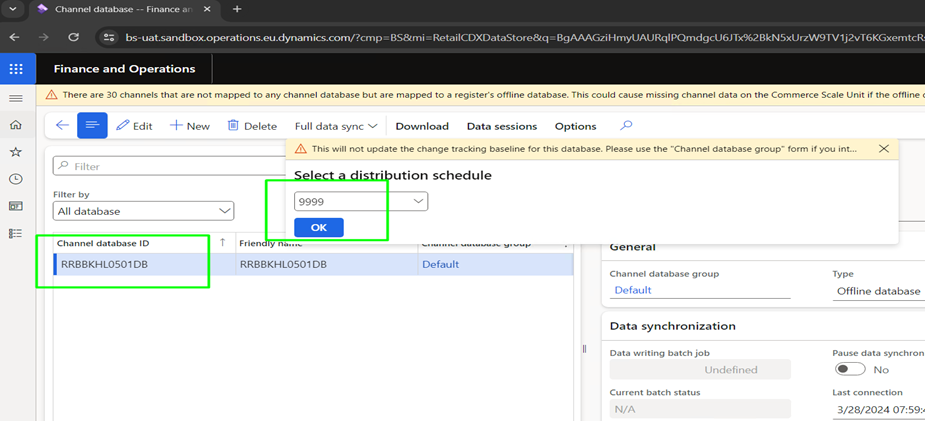This screenshot has height=421, width=925.
Task: Toggle the list view button
Action: [x=93, y=126]
